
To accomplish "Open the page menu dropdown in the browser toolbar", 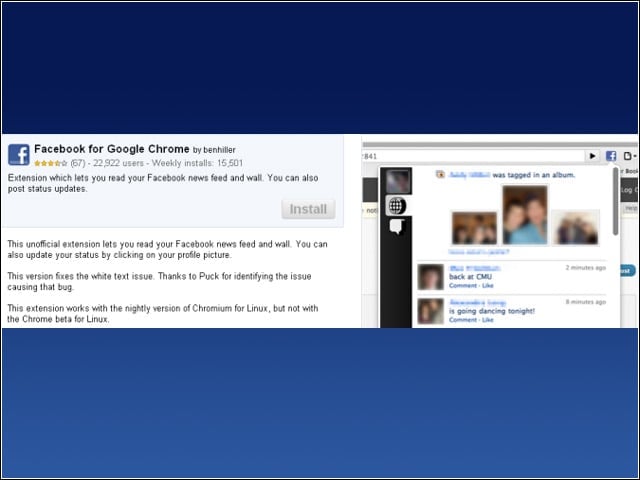I will [x=630, y=156].
